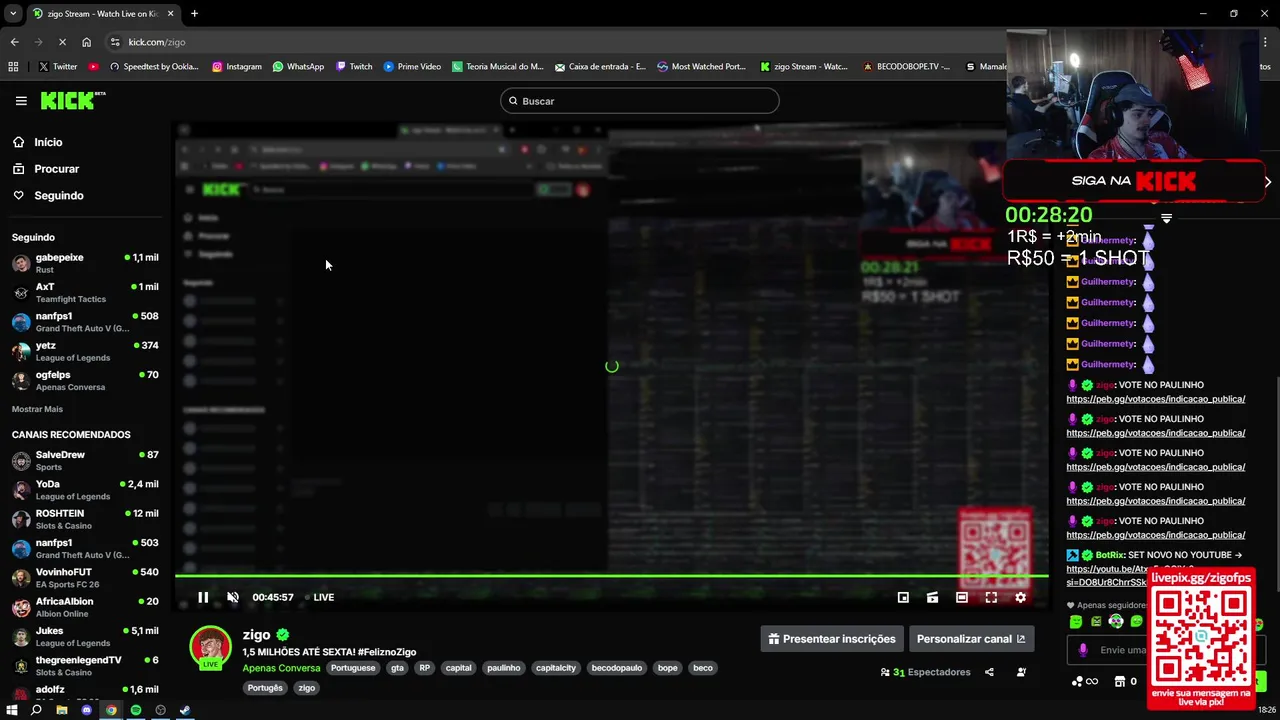
Task: Go to browser home page
Action: click(86, 42)
